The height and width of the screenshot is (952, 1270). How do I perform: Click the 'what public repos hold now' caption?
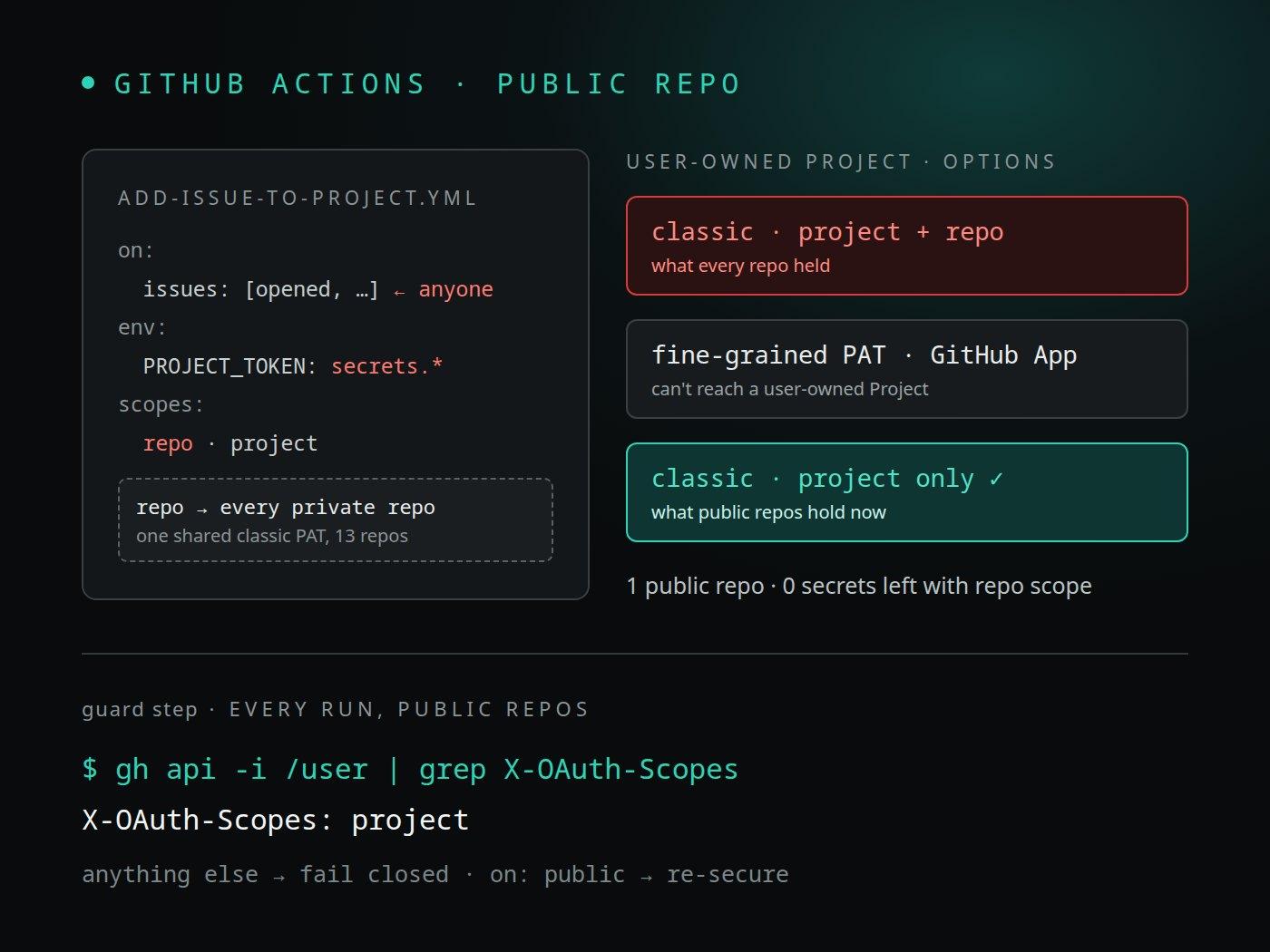pyautogui.click(x=768, y=512)
